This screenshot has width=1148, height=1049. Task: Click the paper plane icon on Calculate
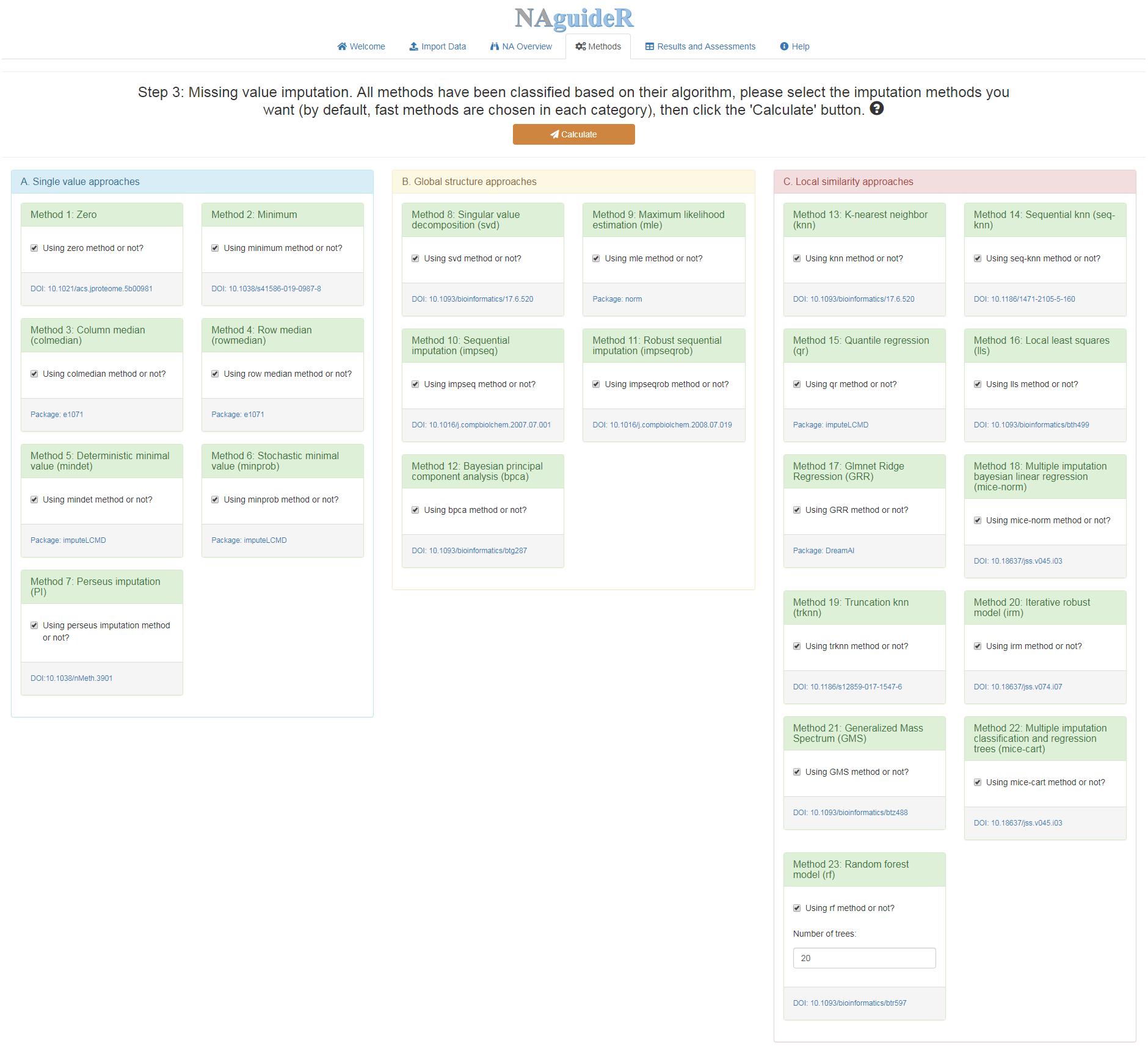coord(554,134)
